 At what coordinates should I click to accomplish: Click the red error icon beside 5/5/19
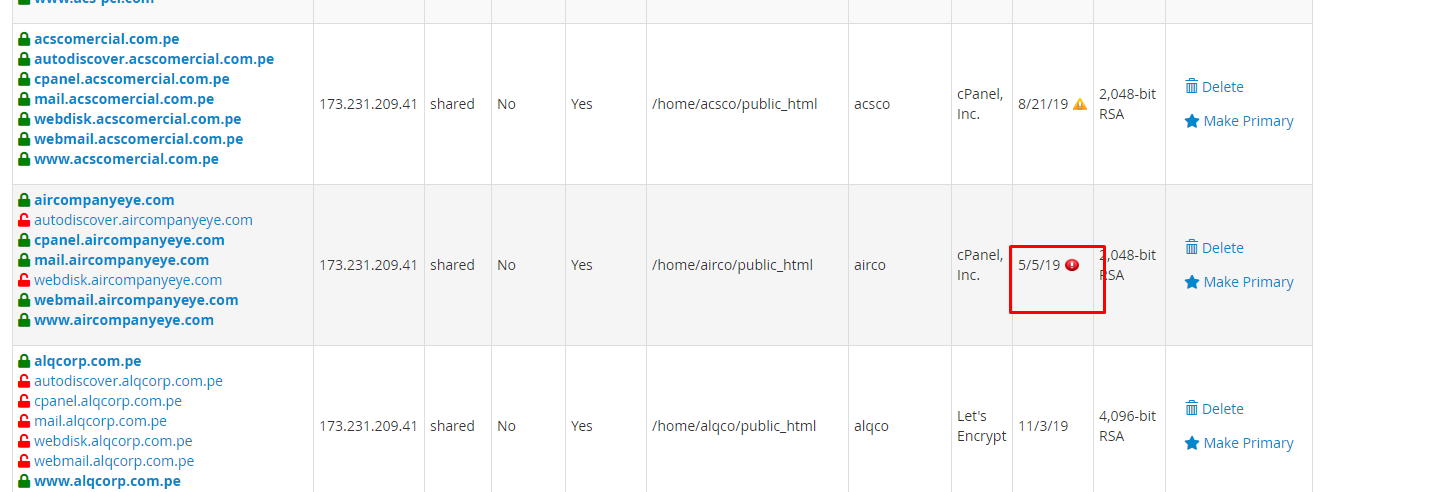(x=1072, y=265)
